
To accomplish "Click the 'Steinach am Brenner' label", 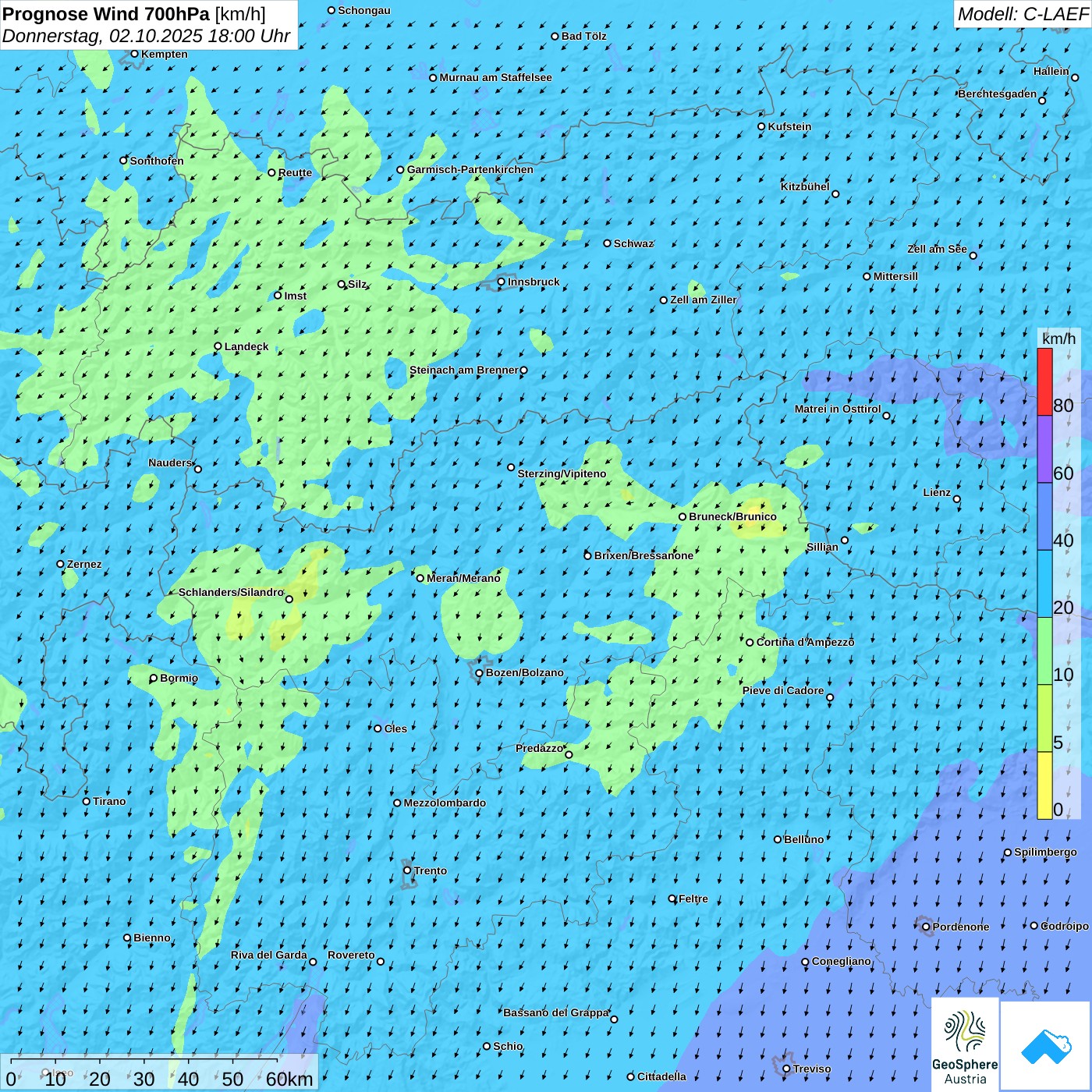I will tap(464, 370).
